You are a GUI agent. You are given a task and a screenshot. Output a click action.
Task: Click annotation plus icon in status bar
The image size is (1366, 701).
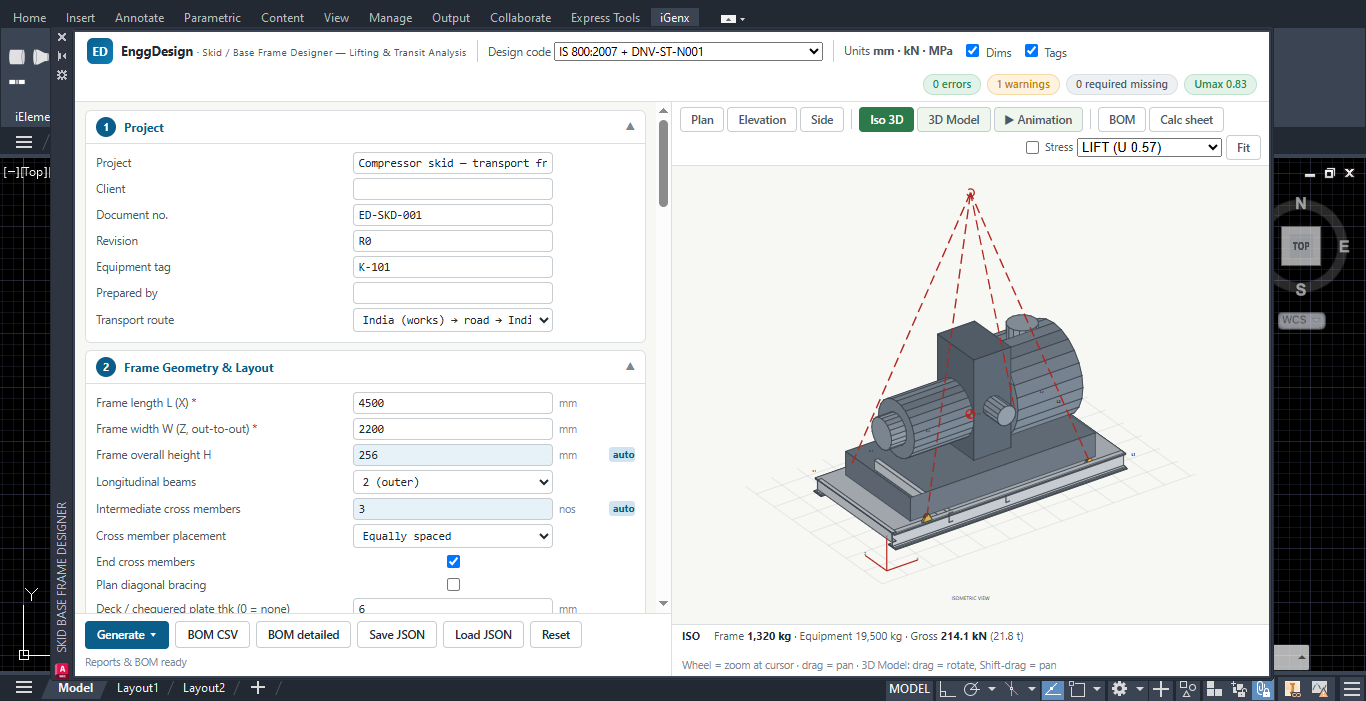click(1160, 689)
